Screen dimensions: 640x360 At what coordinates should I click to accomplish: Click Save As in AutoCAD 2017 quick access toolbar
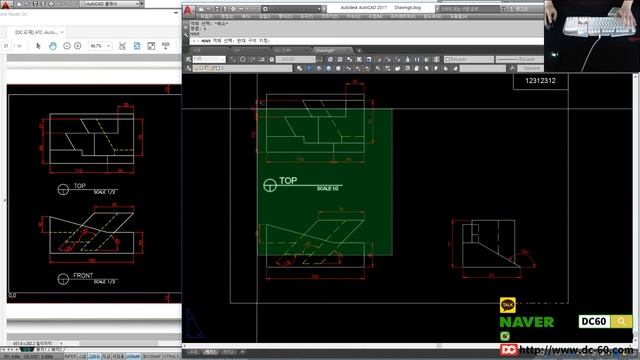click(x=224, y=9)
